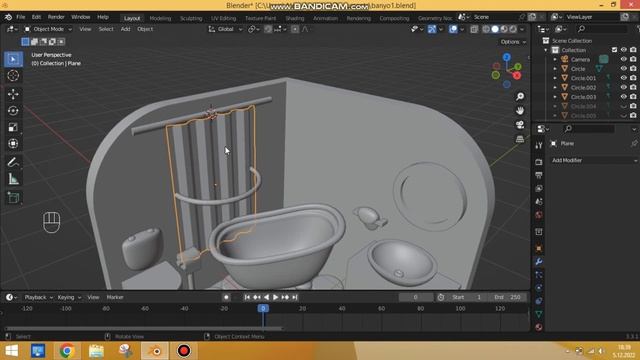The image size is (640, 360).
Task: Switch to the Modeling workspace tab
Action: 160,18
